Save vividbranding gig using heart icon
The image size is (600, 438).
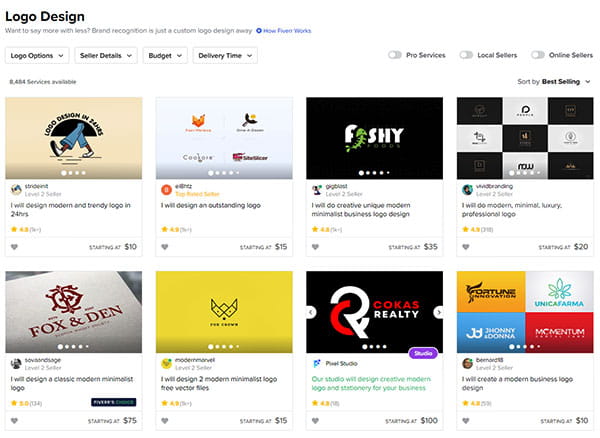pos(466,247)
